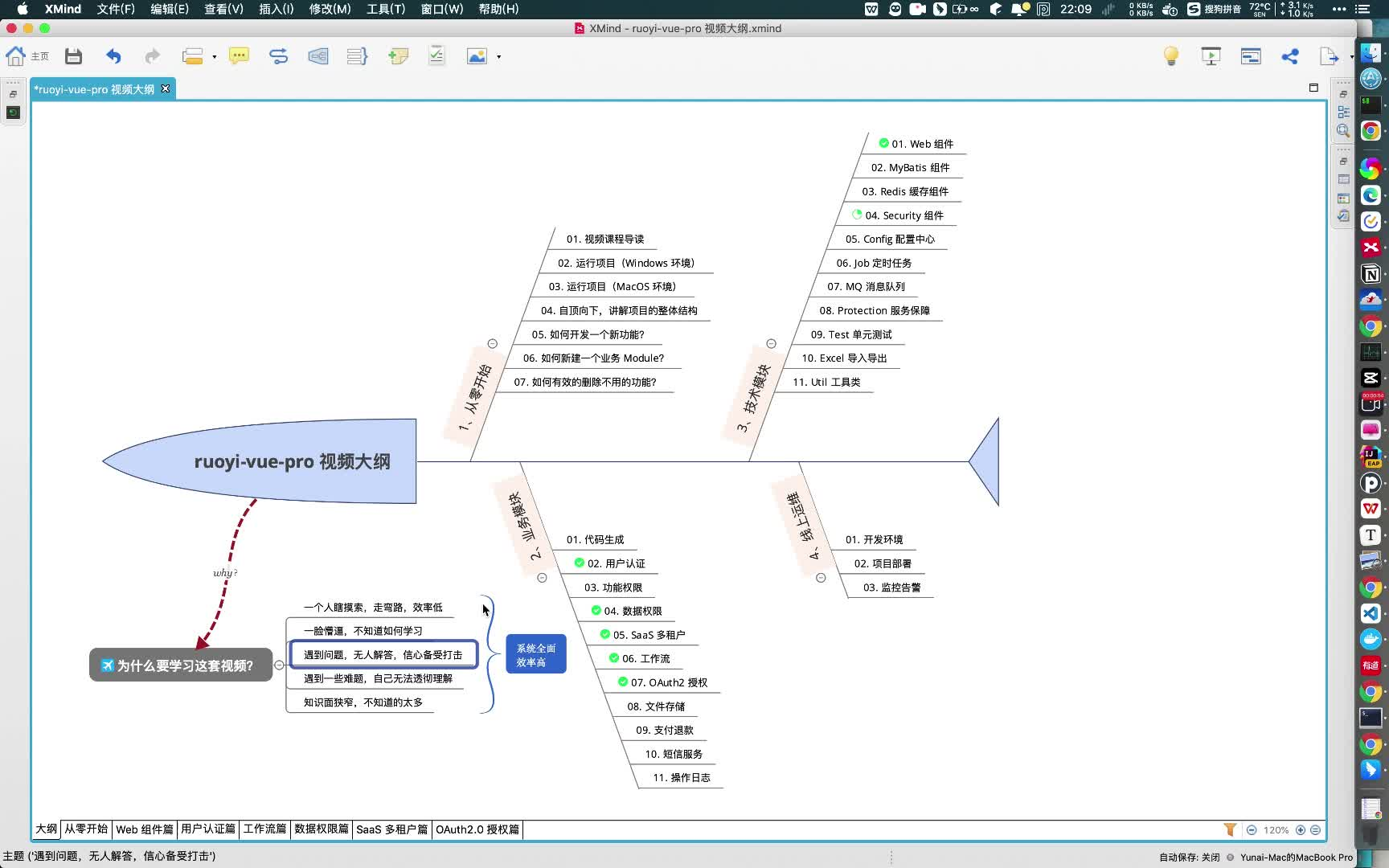Switch to the Web 组件篇 sheet tab
1389x868 pixels.
[x=145, y=829]
